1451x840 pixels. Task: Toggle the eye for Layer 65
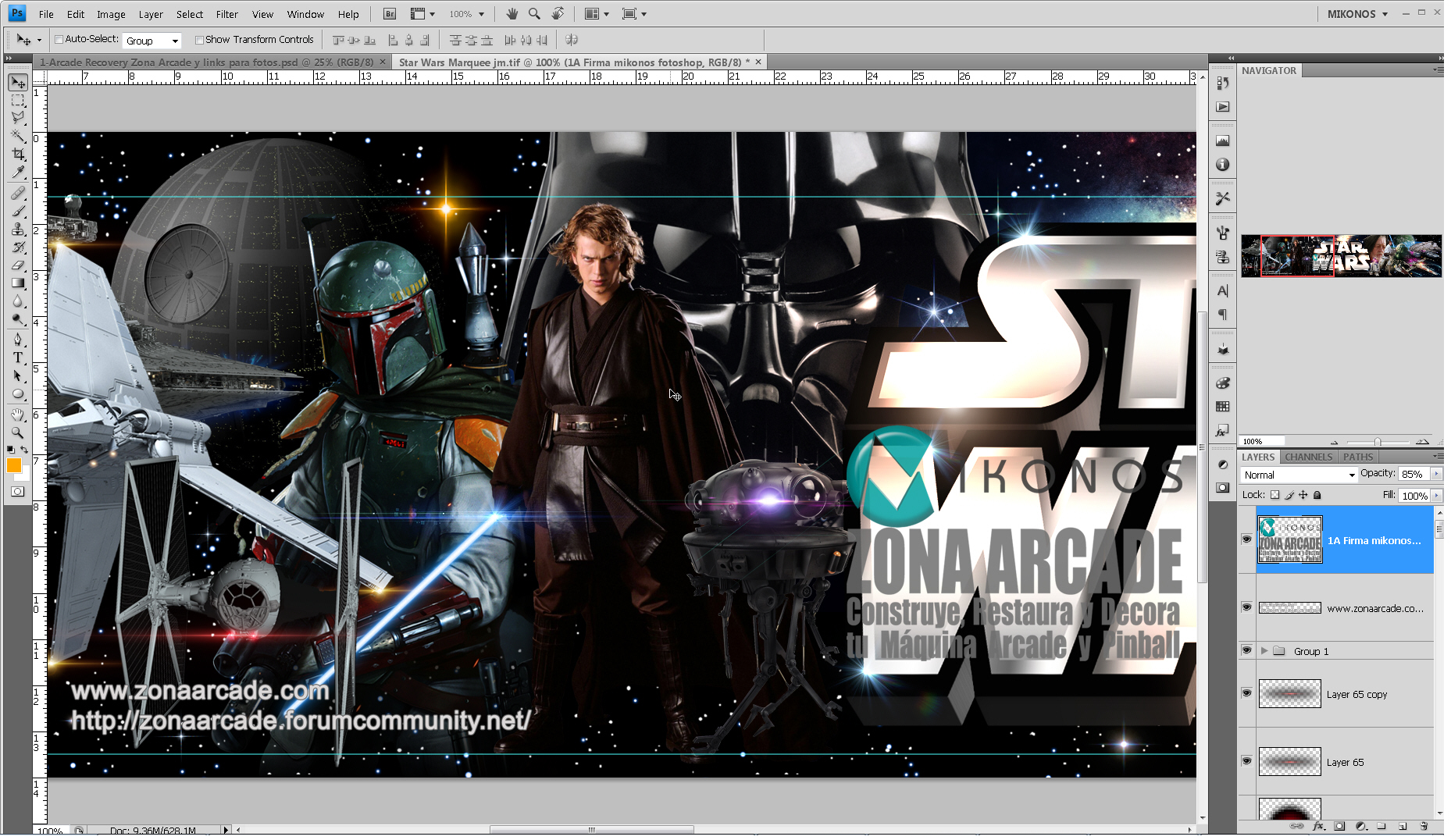[1246, 761]
